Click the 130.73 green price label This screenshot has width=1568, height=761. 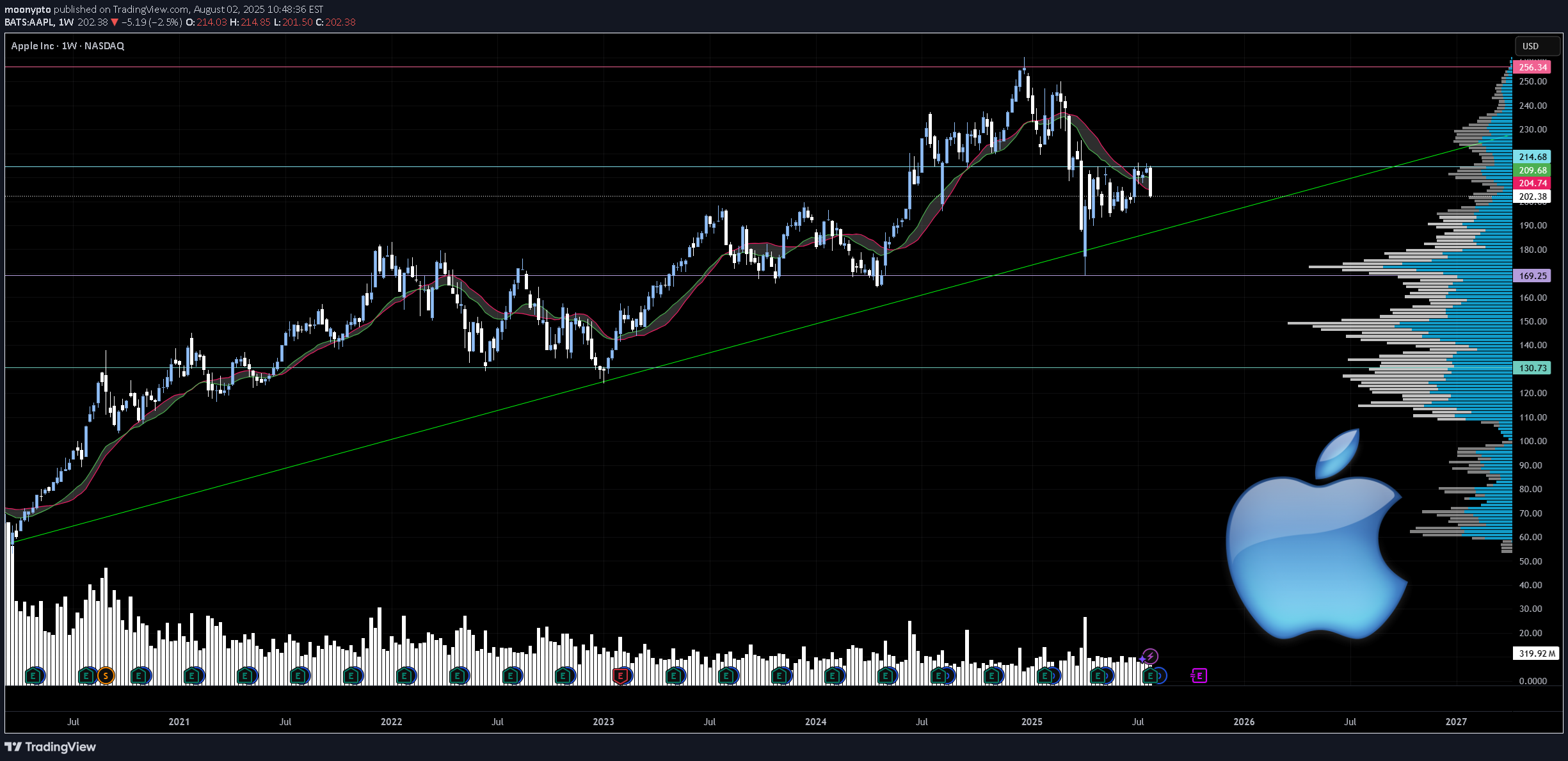tap(1532, 368)
